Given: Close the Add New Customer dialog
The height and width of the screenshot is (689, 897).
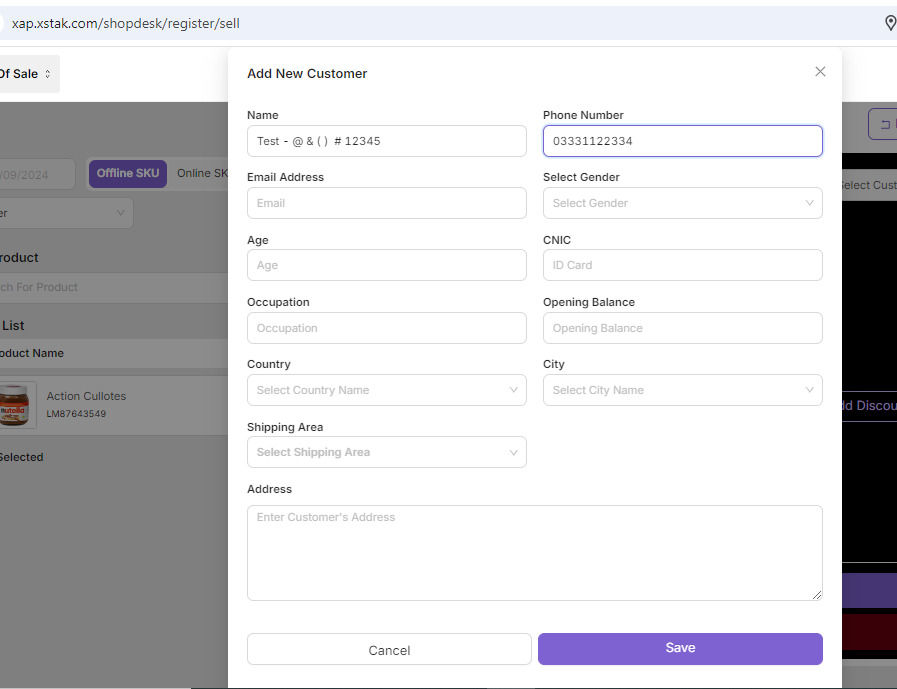Looking at the screenshot, I should [x=820, y=72].
